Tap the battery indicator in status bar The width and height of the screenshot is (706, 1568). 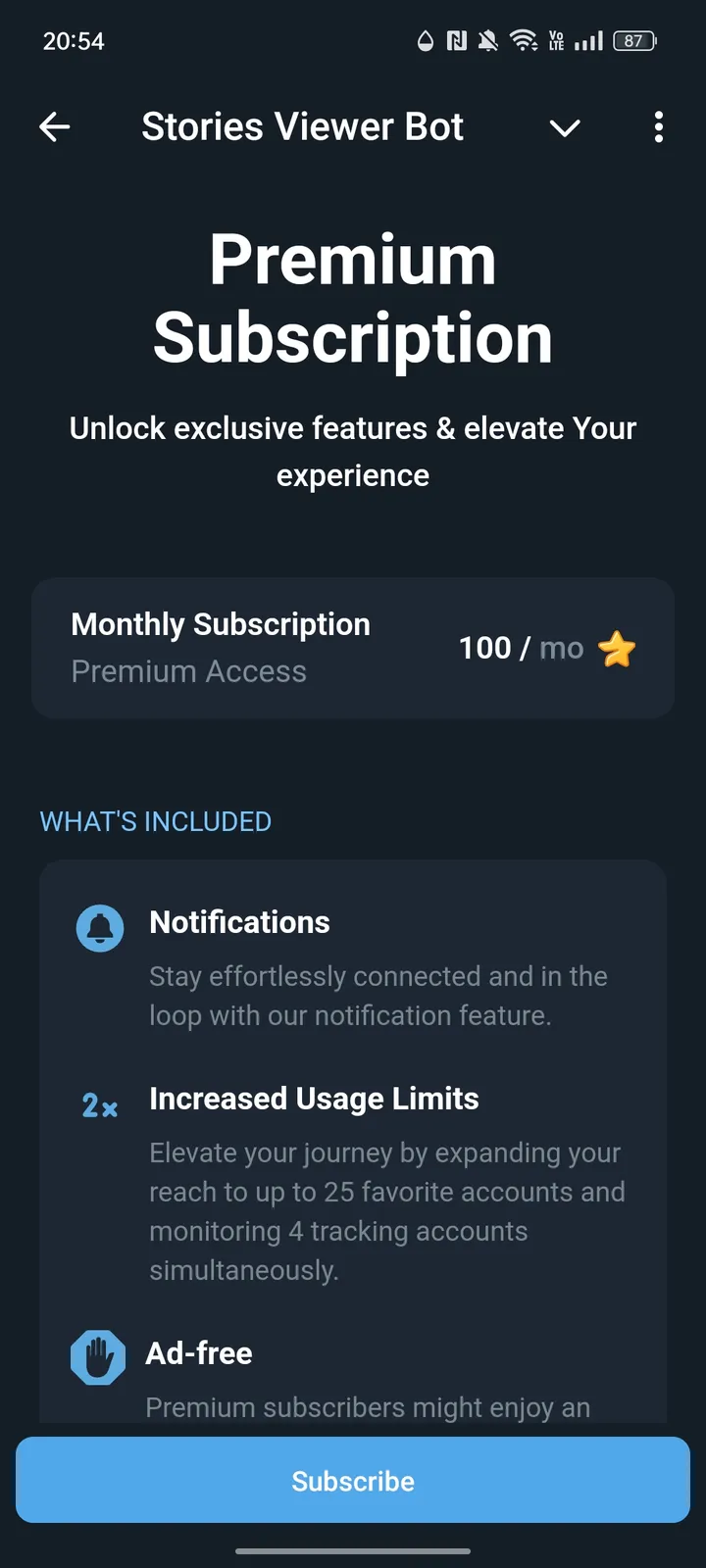634,40
